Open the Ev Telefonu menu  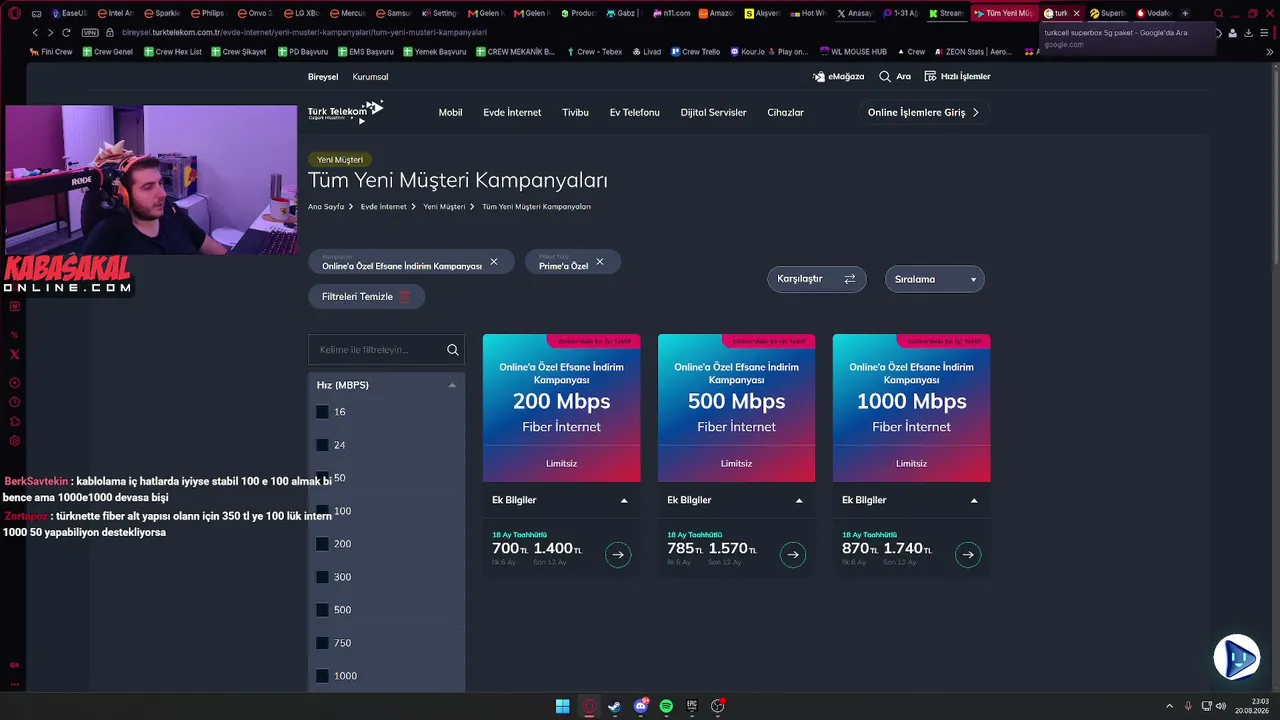(635, 112)
